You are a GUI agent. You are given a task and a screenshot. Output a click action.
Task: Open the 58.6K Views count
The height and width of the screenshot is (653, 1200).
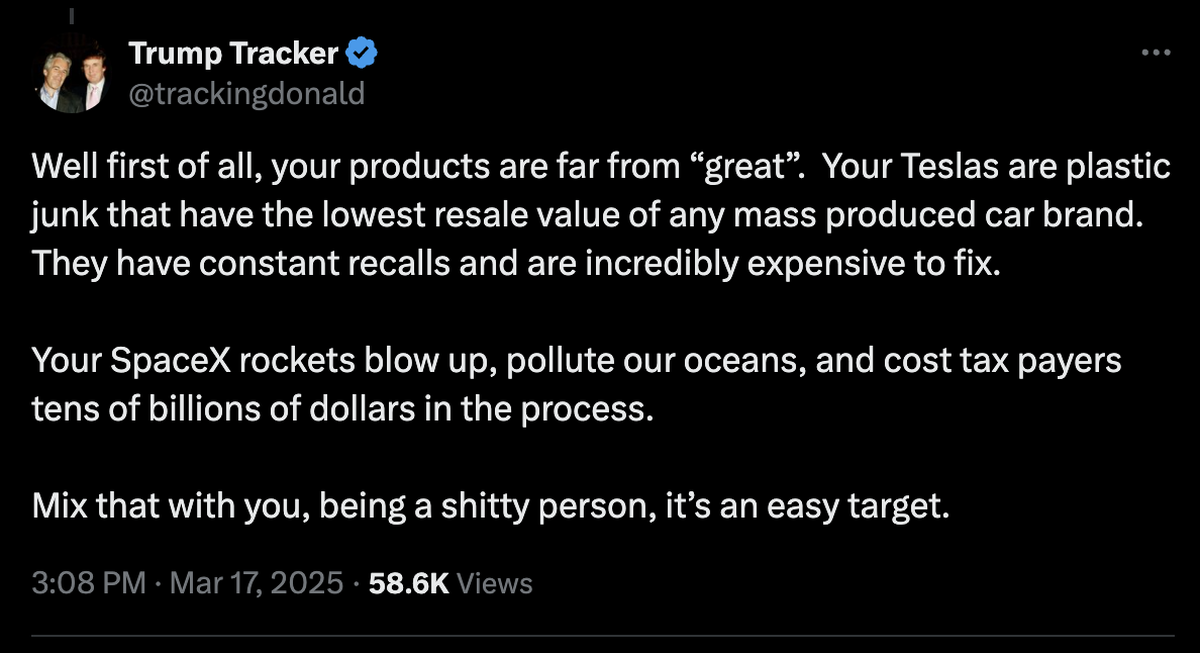point(450,583)
